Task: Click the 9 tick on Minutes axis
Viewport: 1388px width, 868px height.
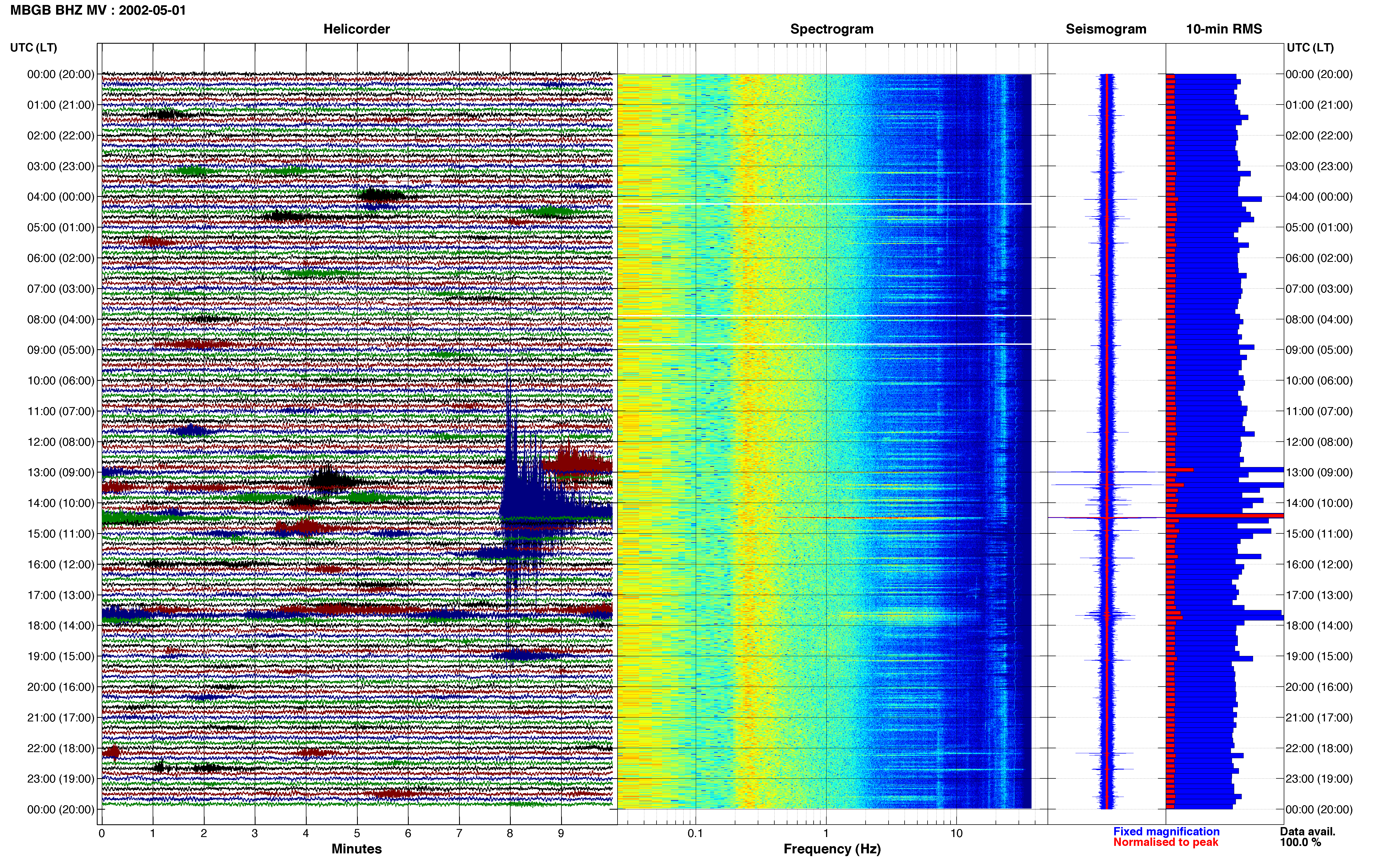Action: pyautogui.click(x=561, y=833)
